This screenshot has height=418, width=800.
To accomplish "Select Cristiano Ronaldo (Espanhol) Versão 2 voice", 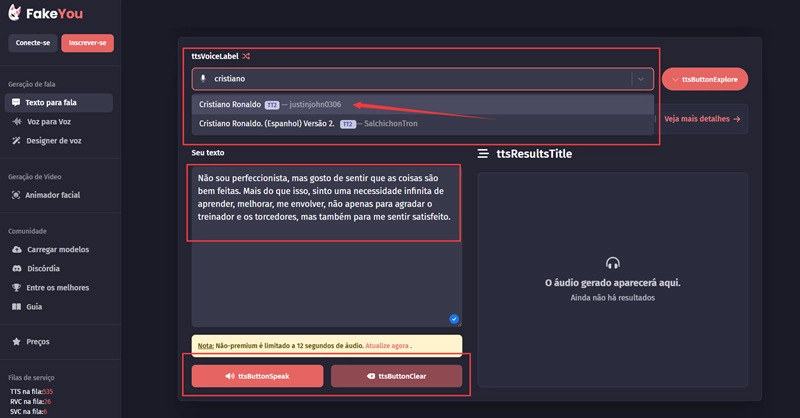I will tap(423, 124).
